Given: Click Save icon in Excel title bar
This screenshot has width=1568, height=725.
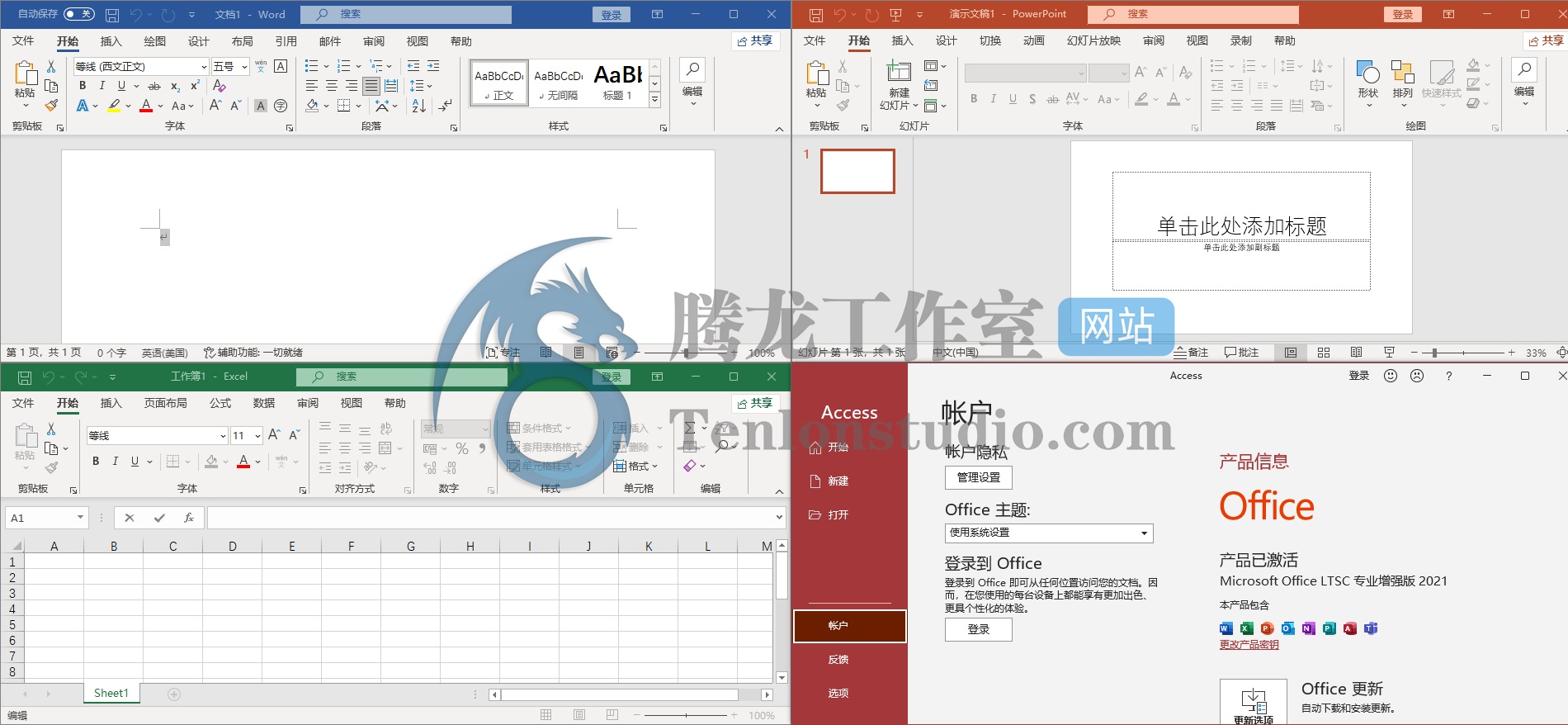Looking at the screenshot, I should (x=25, y=377).
